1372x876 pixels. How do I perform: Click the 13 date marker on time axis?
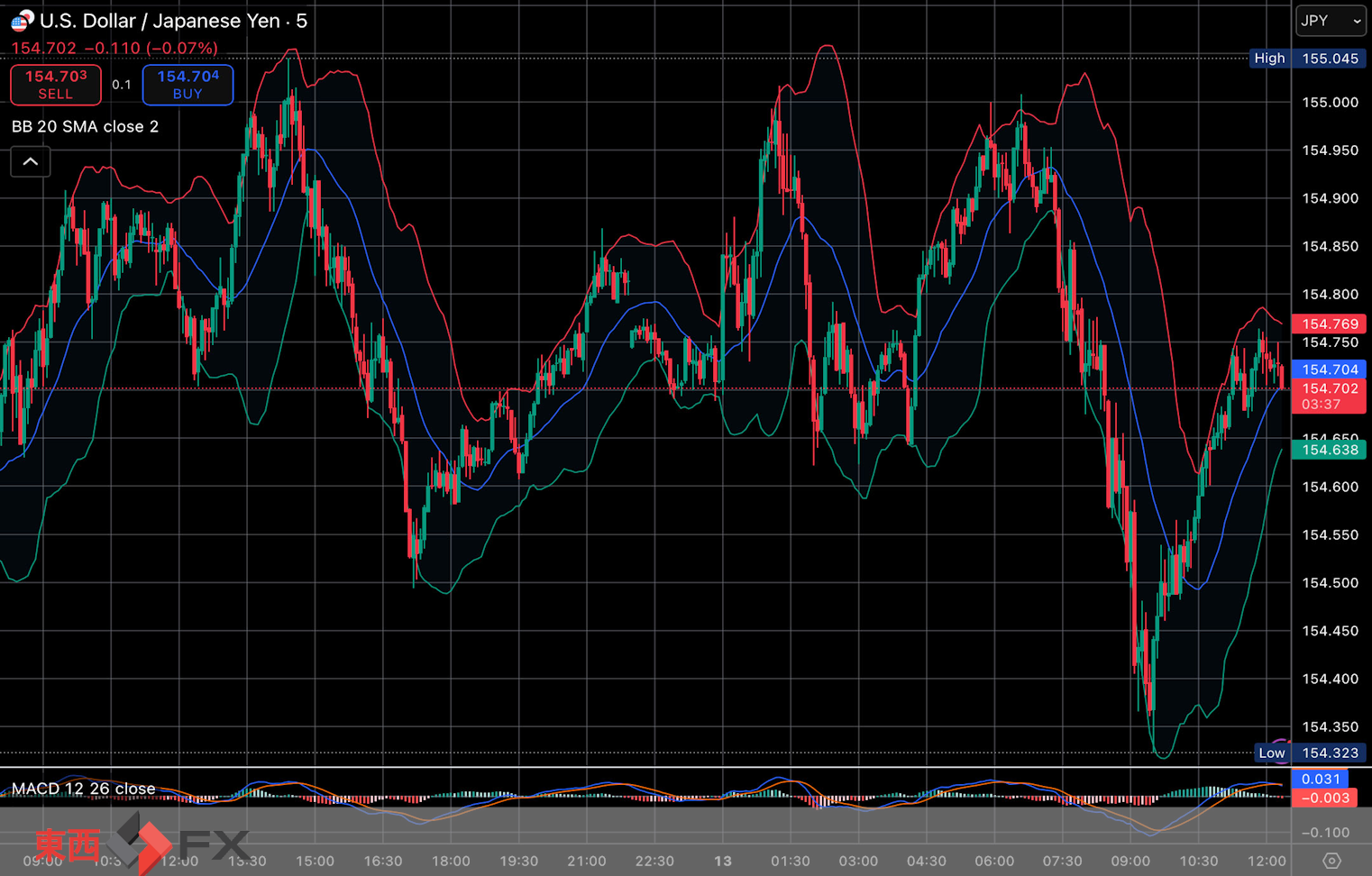[x=722, y=861]
